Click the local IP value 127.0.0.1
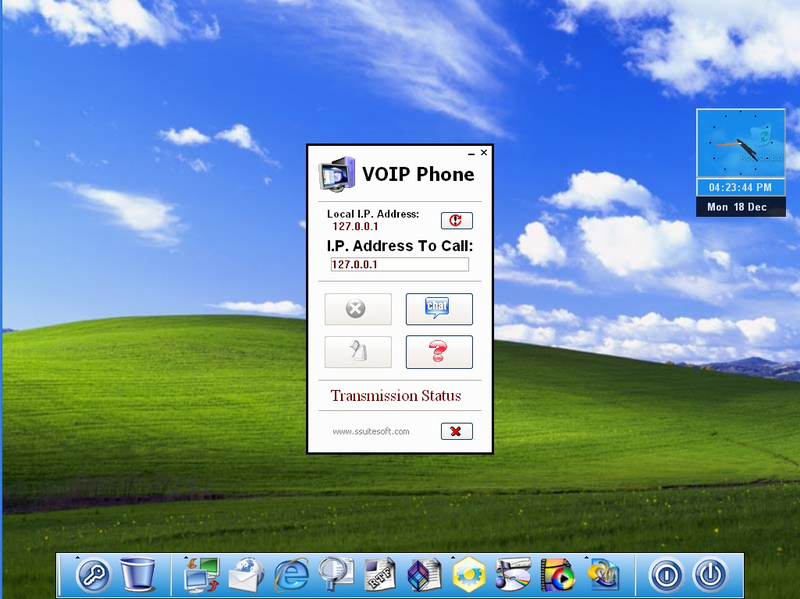 355,226
